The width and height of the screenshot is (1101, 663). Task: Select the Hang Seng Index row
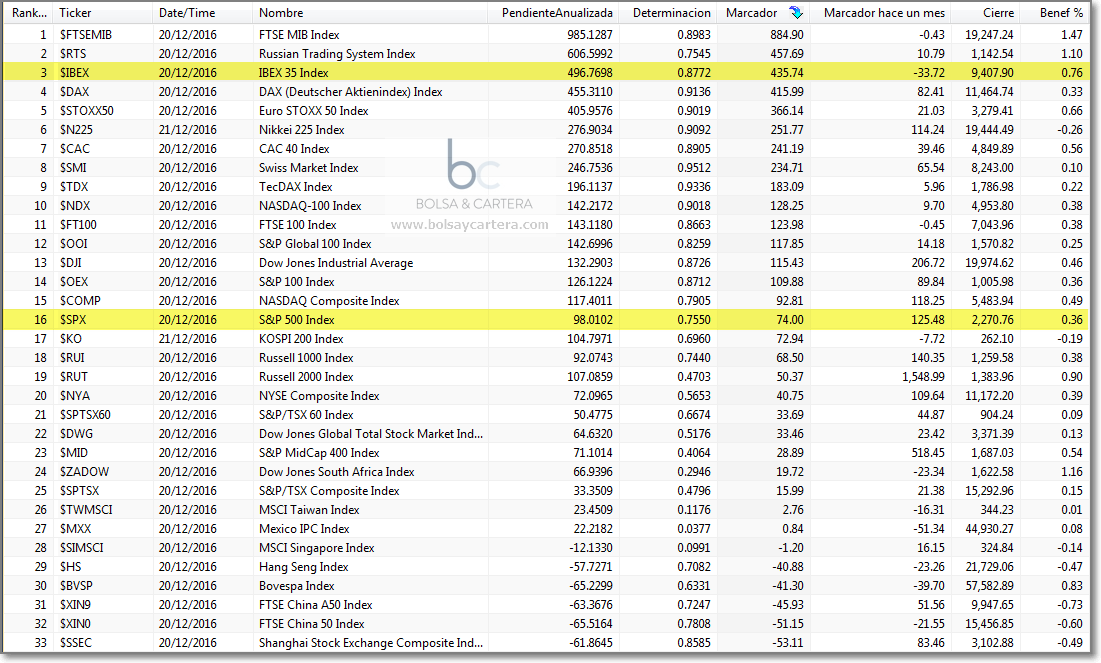[x=546, y=565]
